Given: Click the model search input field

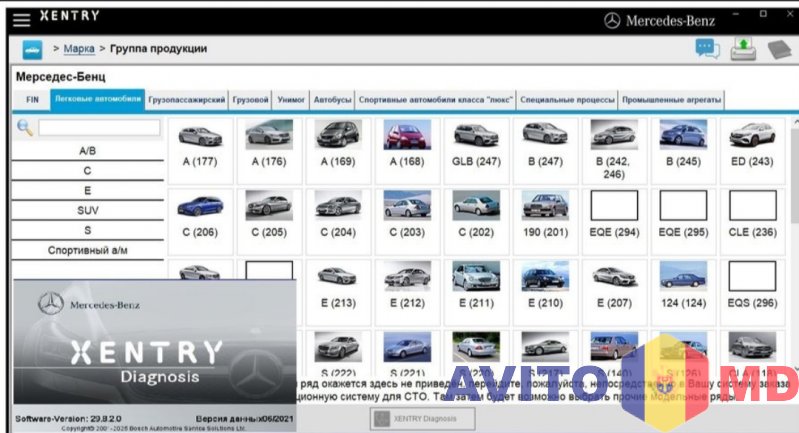Looking at the screenshot, I should [98, 128].
